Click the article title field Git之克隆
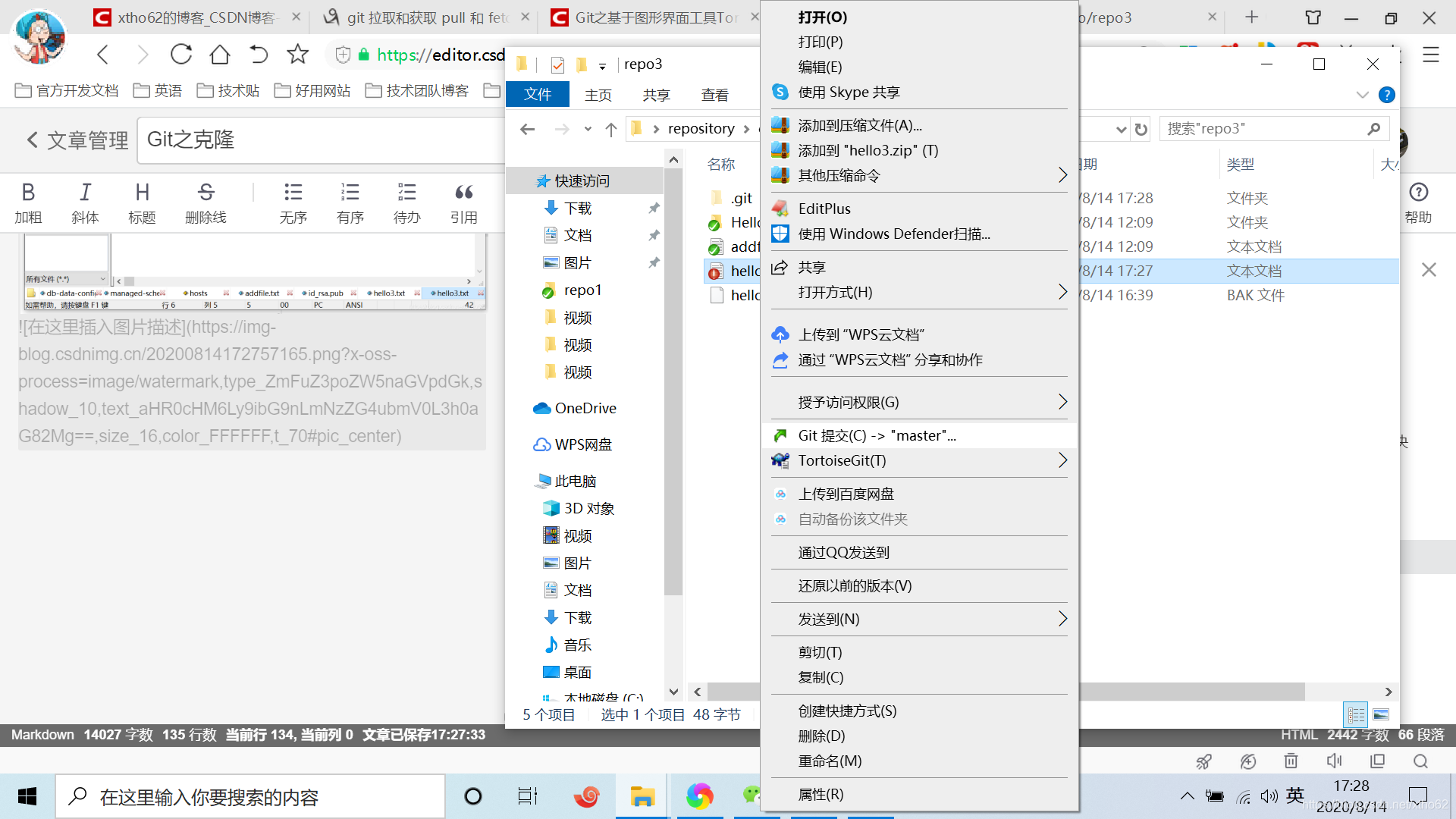 pos(322,140)
